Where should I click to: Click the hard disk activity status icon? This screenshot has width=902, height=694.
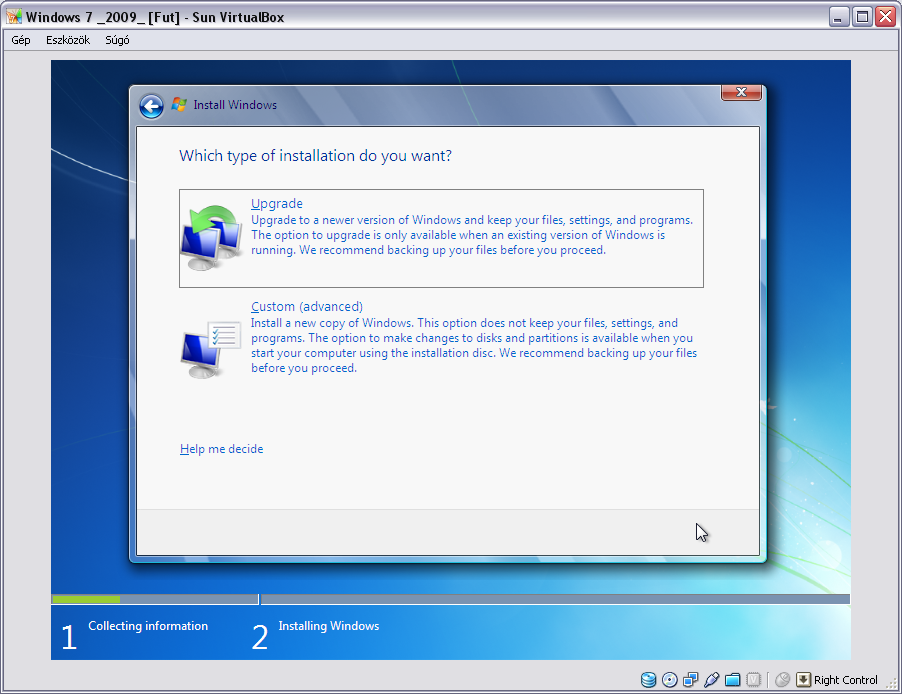pos(648,680)
